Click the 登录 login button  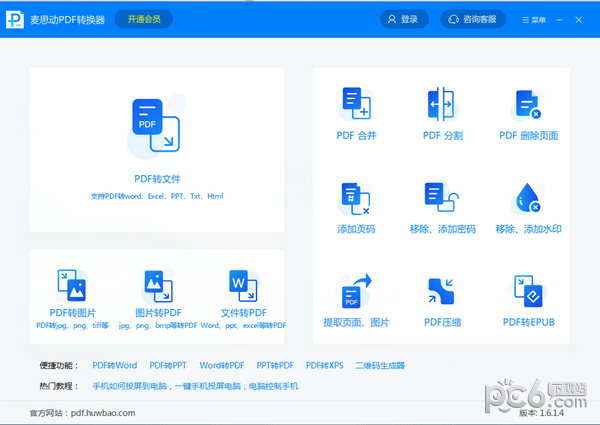[404, 19]
